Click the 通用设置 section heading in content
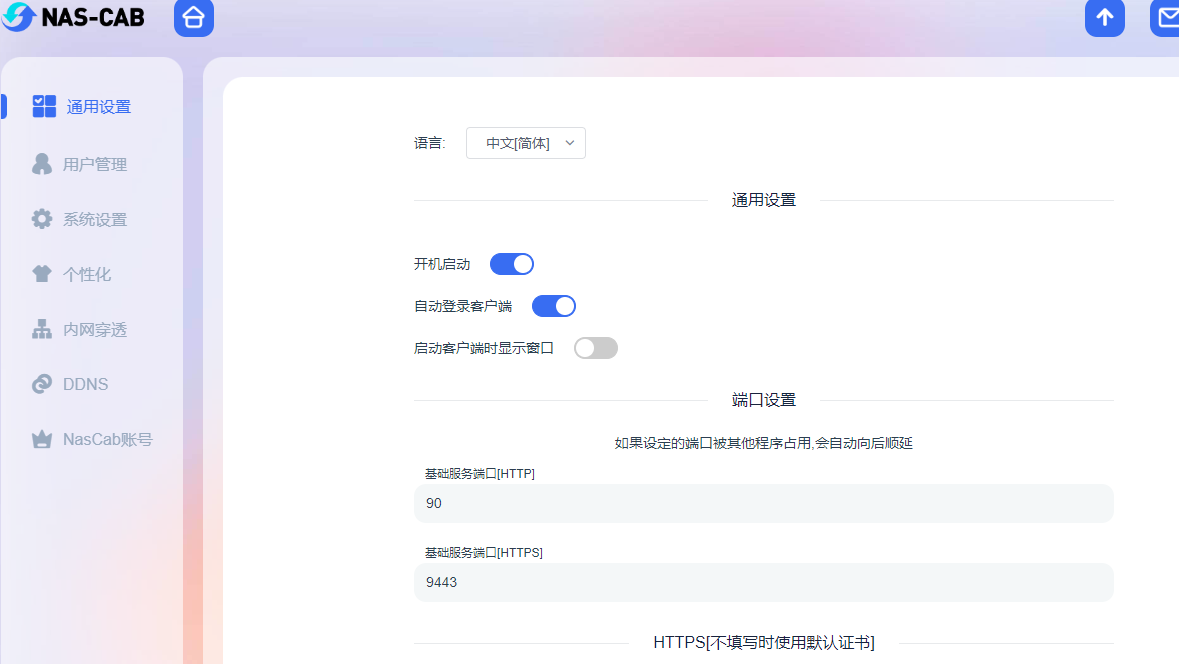The height and width of the screenshot is (664, 1179). [764, 200]
